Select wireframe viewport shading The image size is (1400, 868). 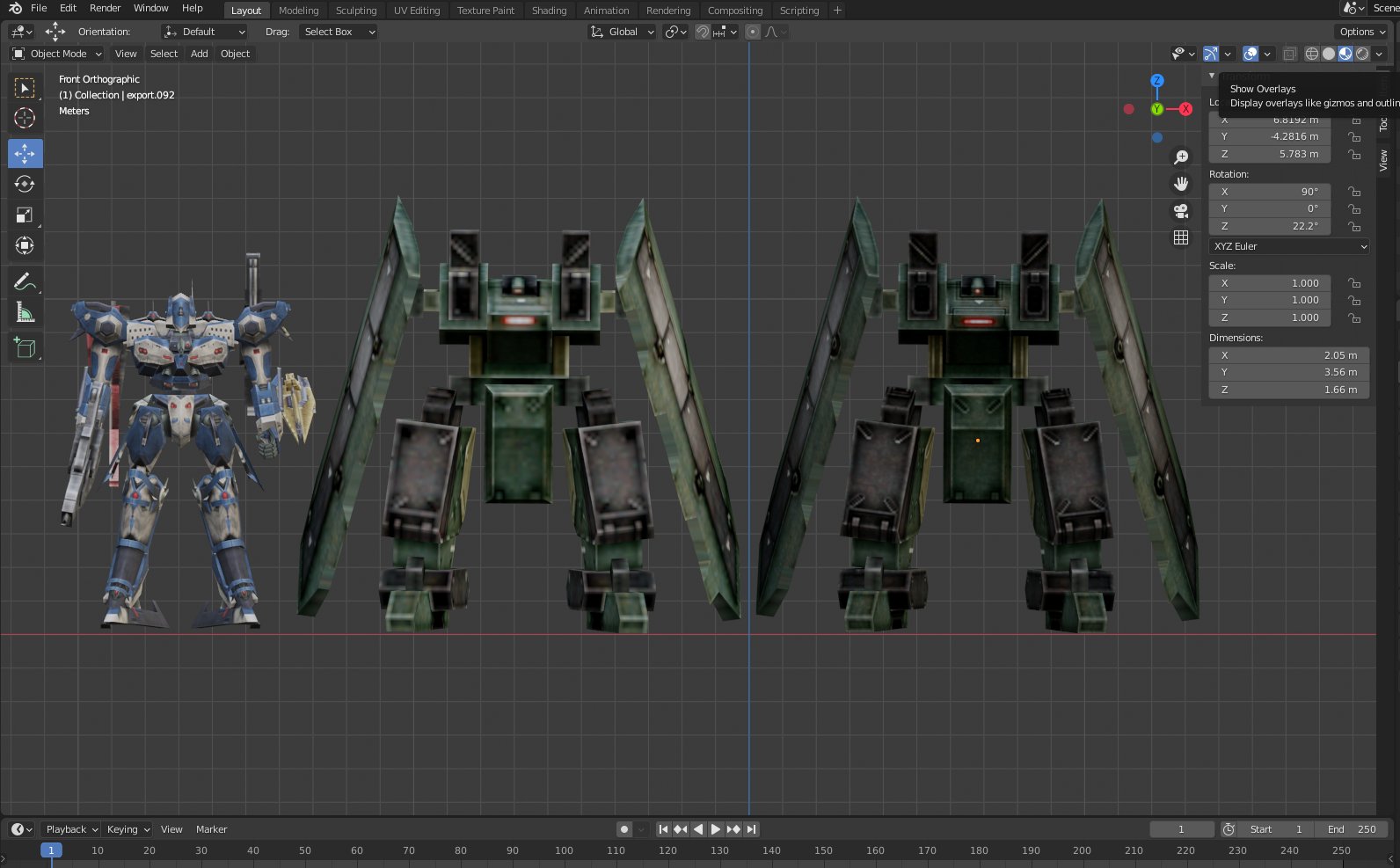click(1311, 54)
